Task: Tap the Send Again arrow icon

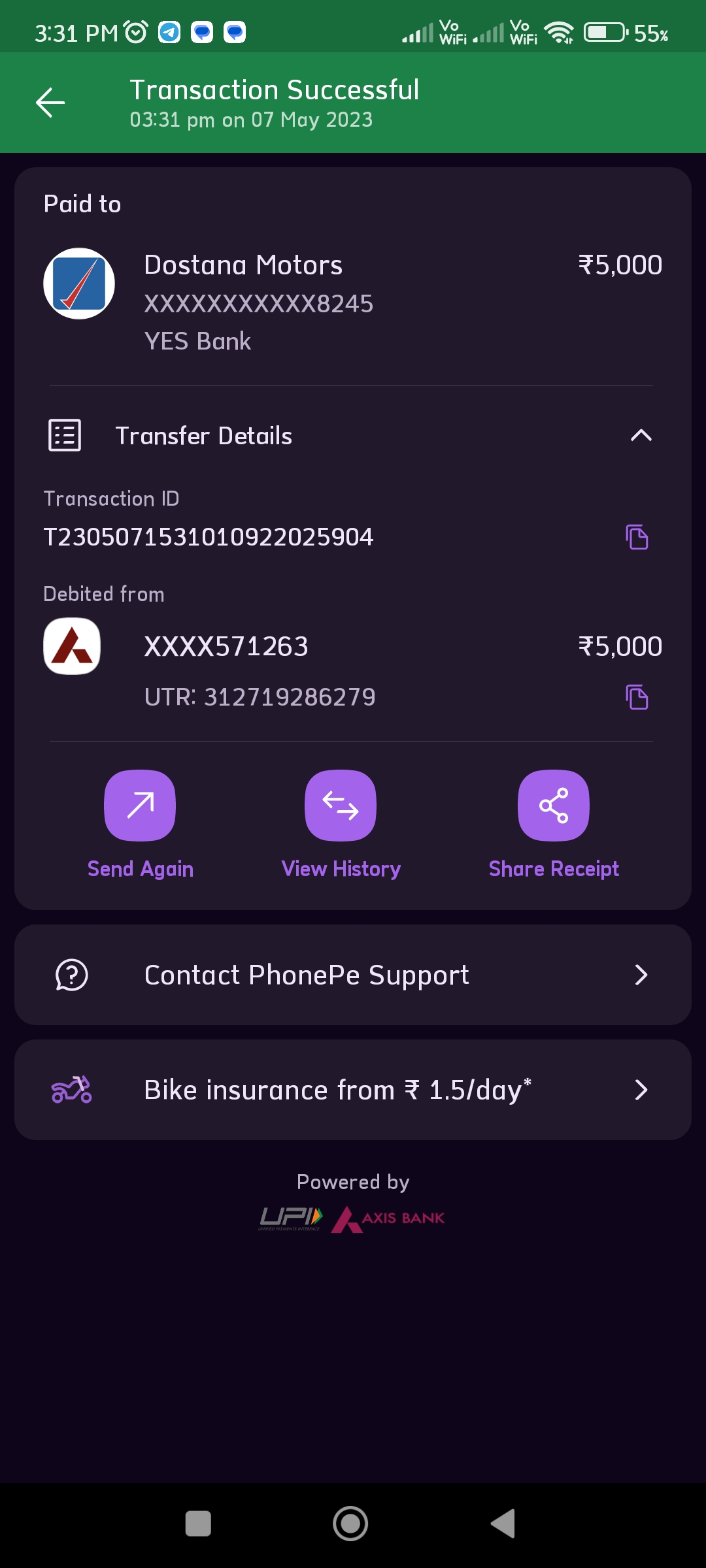Action: [140, 805]
